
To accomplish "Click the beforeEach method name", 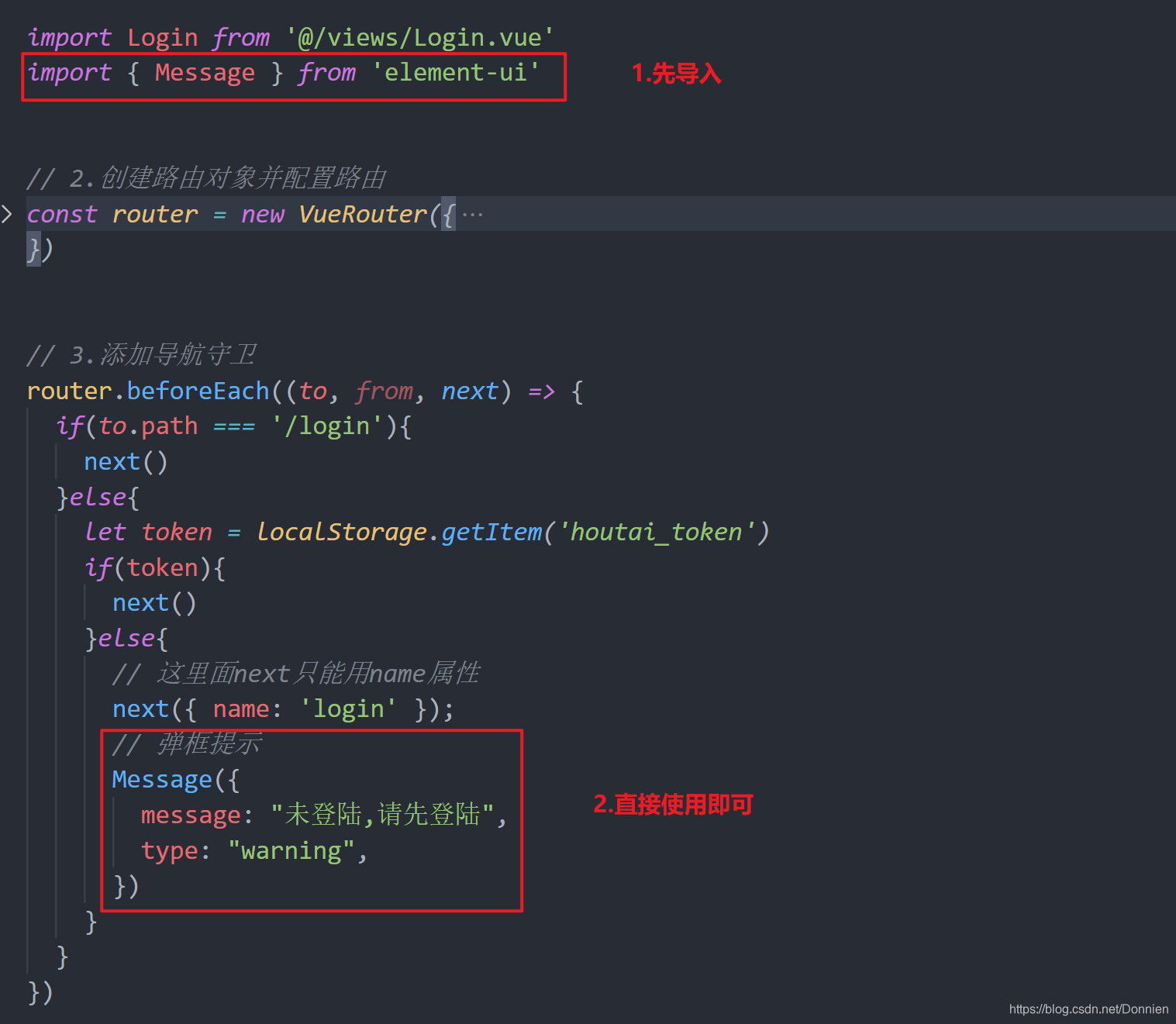I will click(198, 391).
